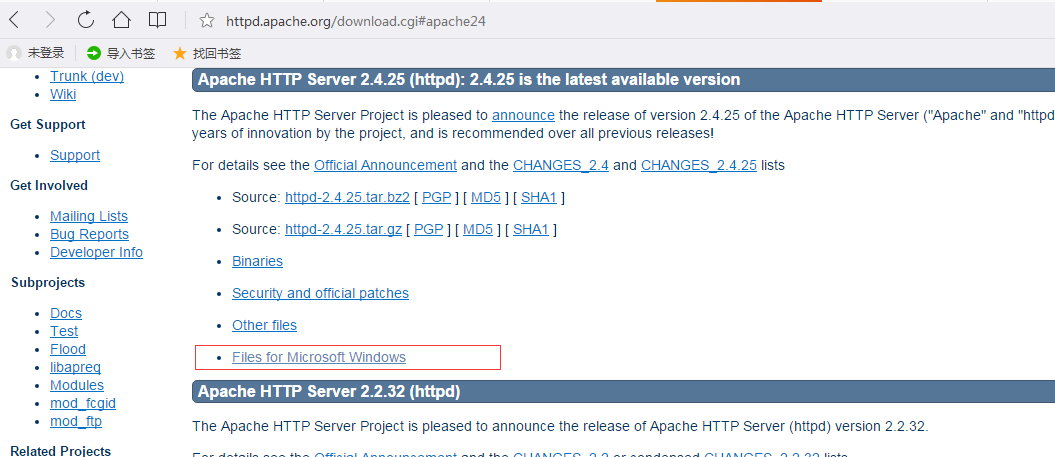Open 导入书签 in the bookmarks bar
Screen dimensions: 1055x457
[x=121, y=53]
